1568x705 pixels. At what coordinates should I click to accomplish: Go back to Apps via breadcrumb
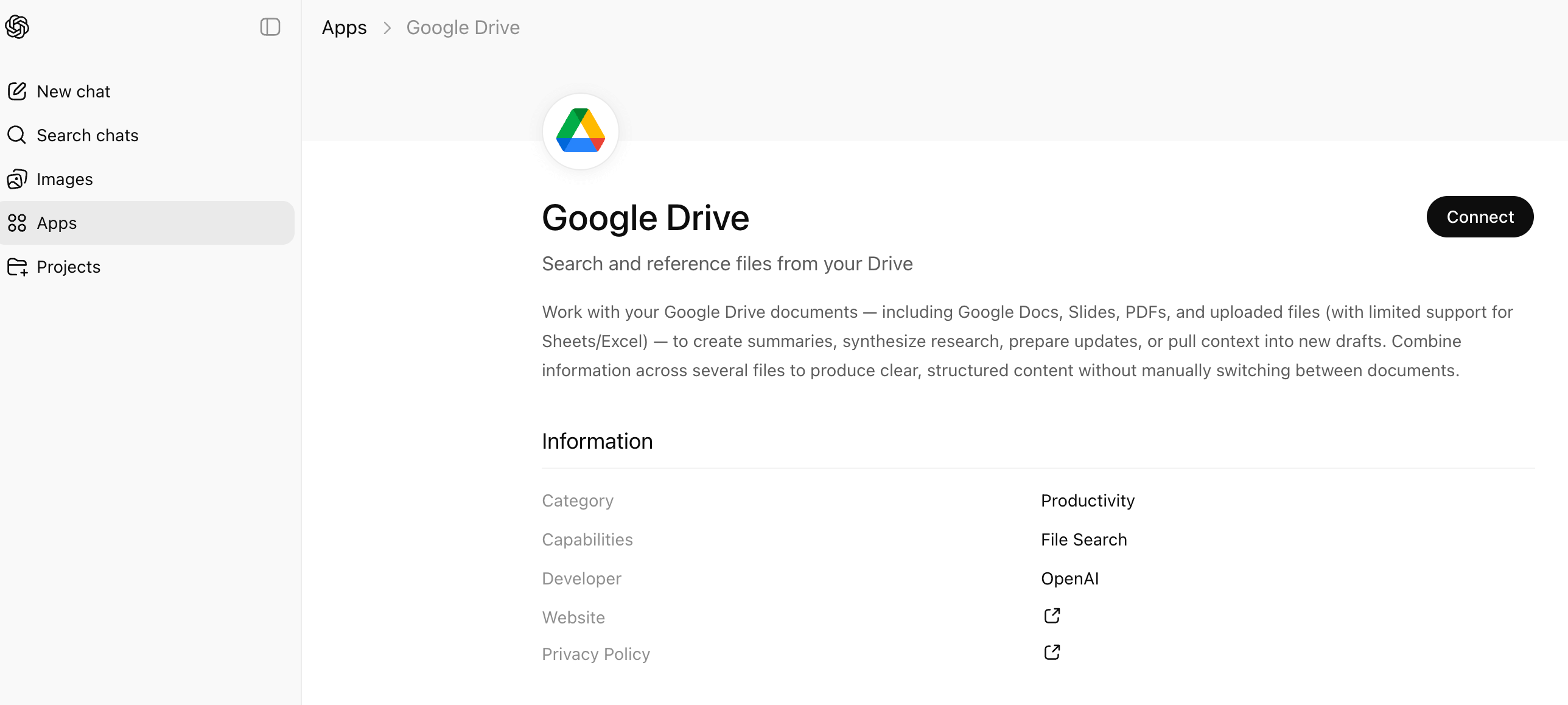pyautogui.click(x=344, y=27)
